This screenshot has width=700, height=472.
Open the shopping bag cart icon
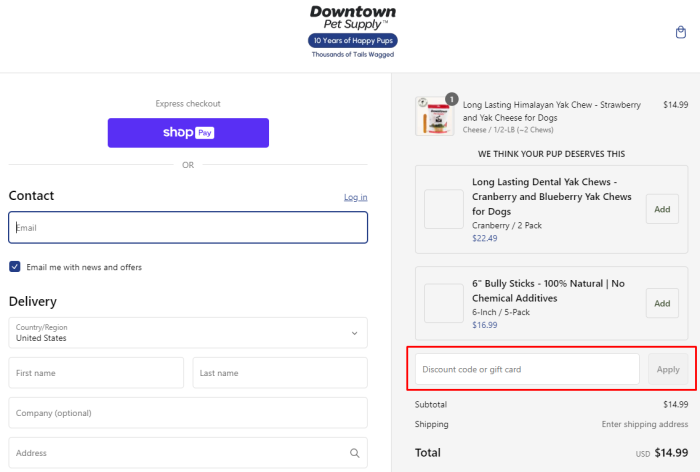680,32
